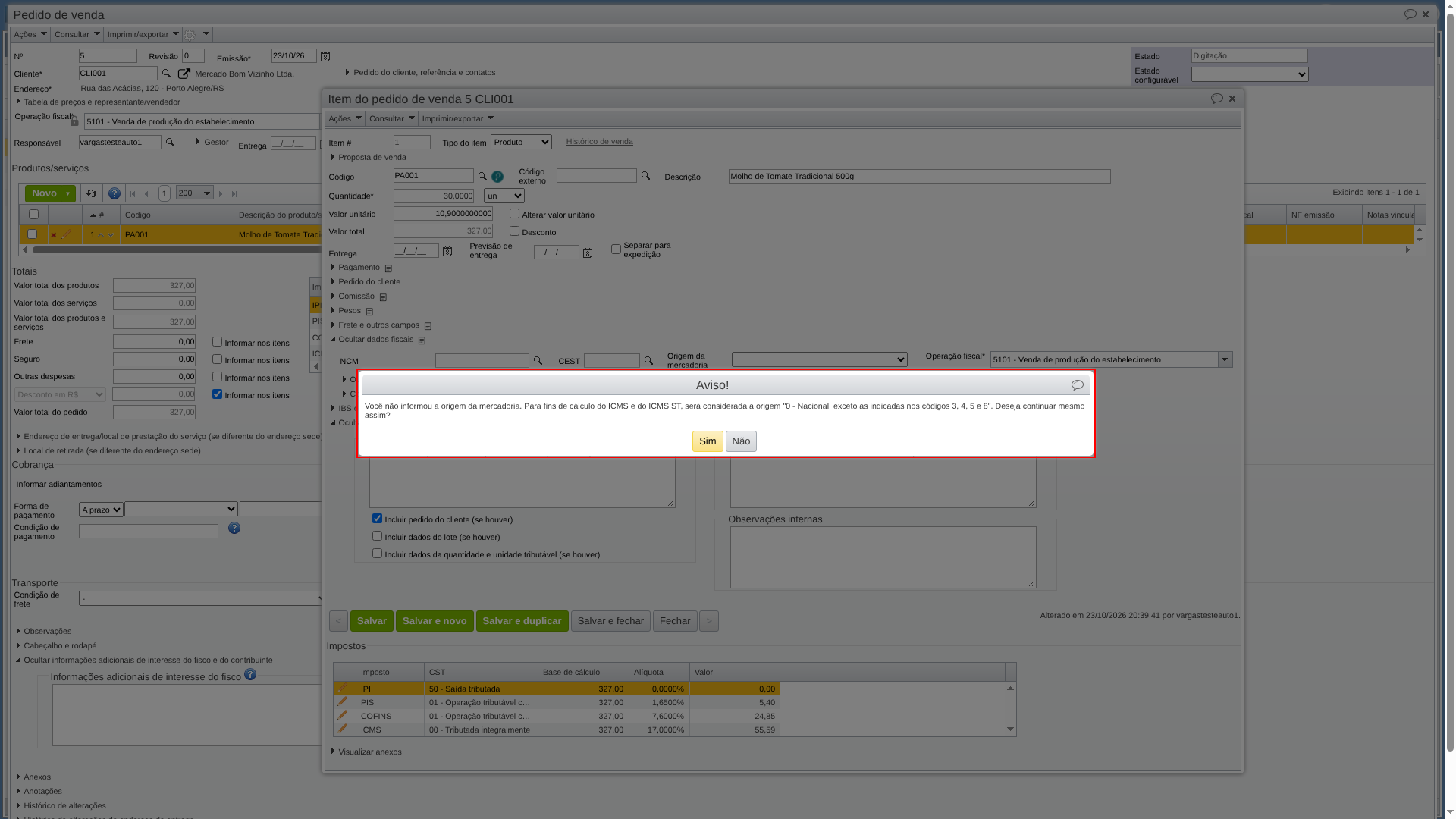The width and height of the screenshot is (1456, 819).
Task: Click search magnifier beside NCM field
Action: (x=538, y=361)
